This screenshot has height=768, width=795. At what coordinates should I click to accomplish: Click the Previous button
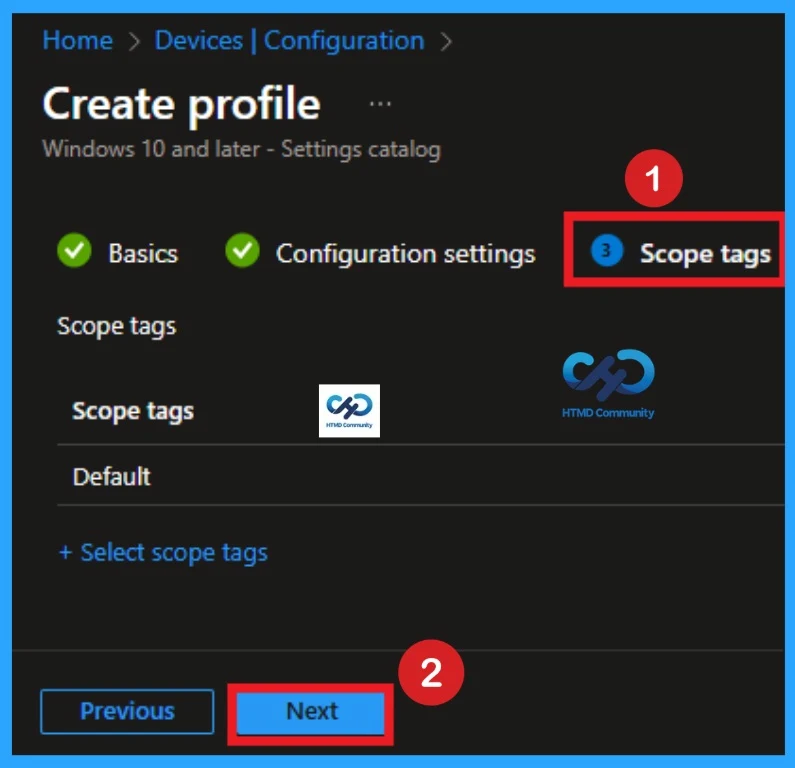pyautogui.click(x=127, y=711)
